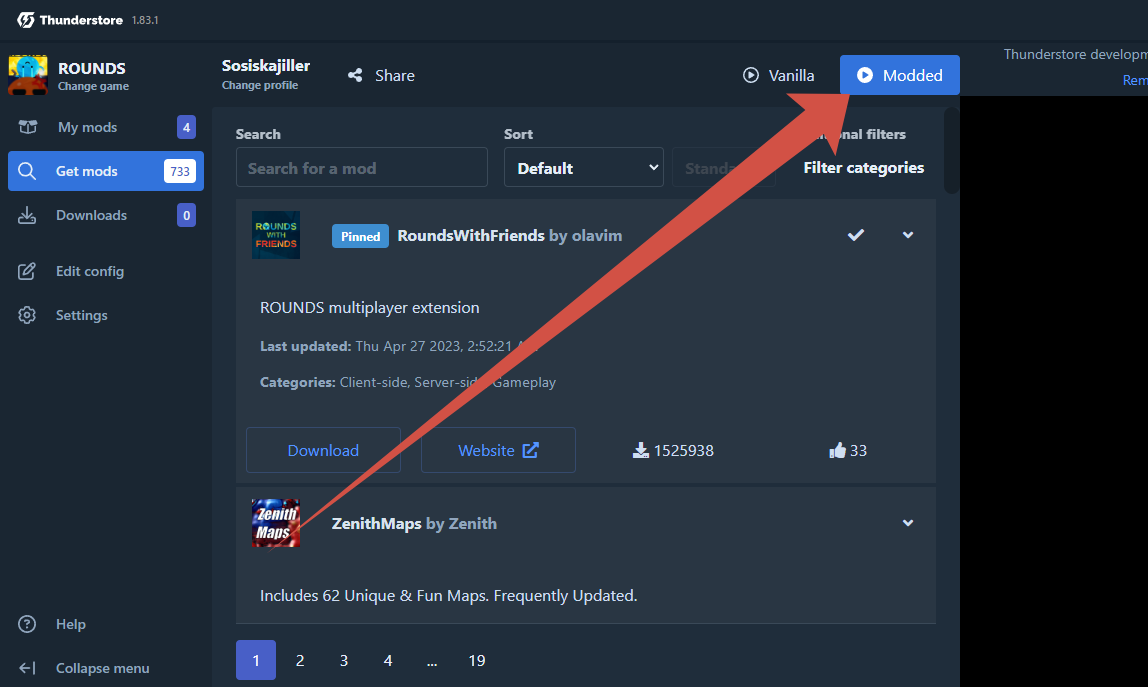
Task: Click the RoundsWithFriends by olavim title
Action: (510, 235)
